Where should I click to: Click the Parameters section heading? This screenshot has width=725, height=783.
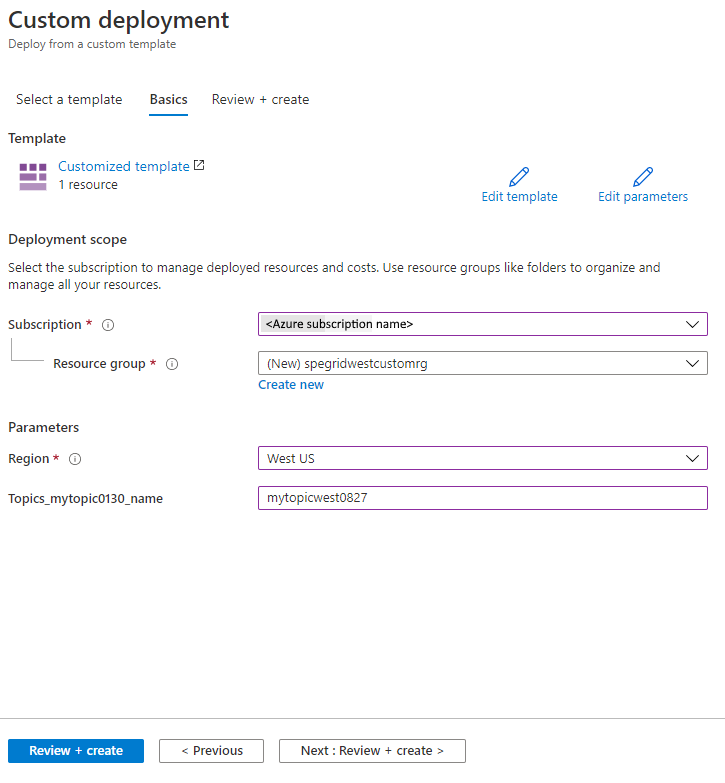(x=43, y=427)
